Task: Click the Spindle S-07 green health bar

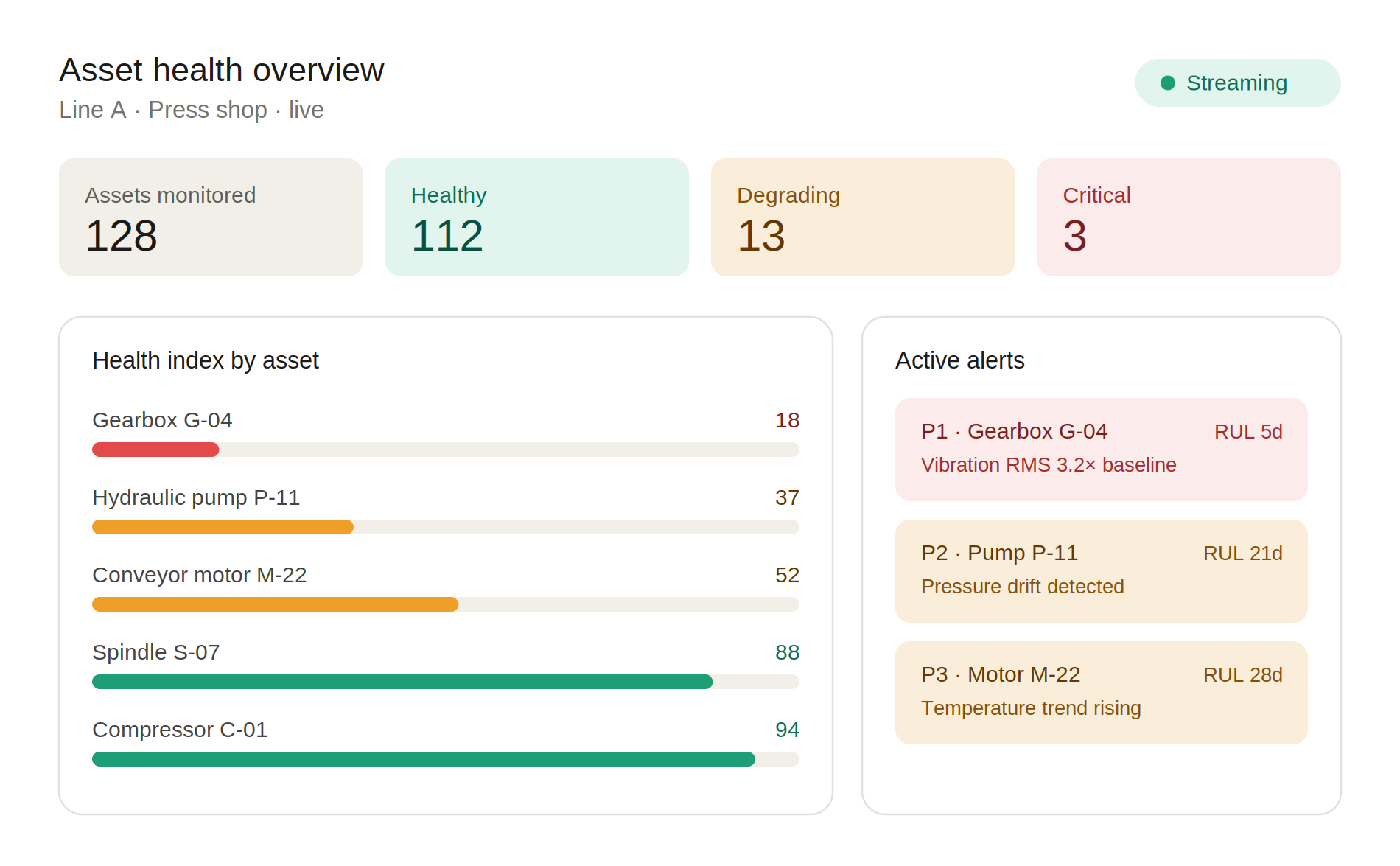Action: [x=402, y=682]
